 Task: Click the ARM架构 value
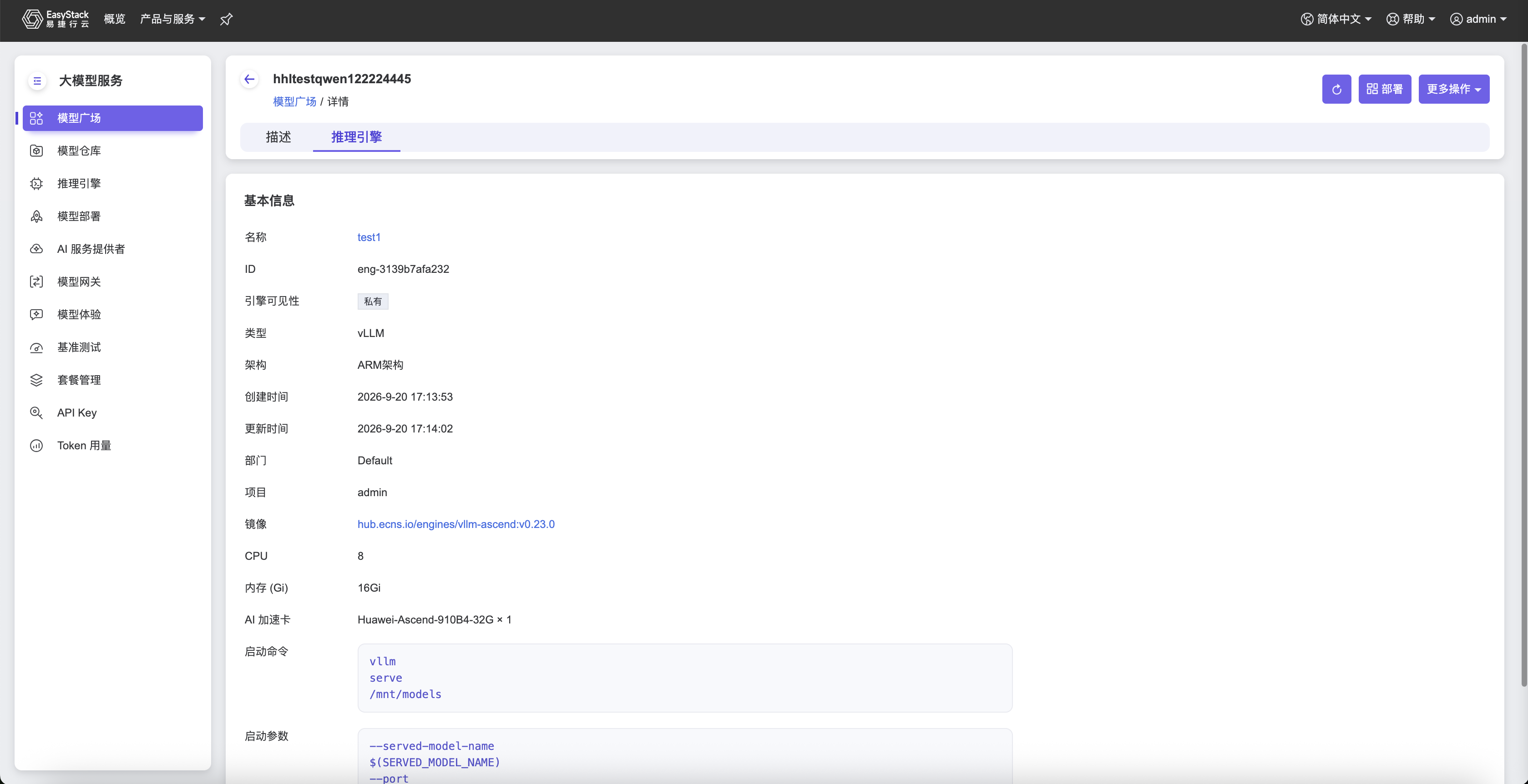pos(380,365)
